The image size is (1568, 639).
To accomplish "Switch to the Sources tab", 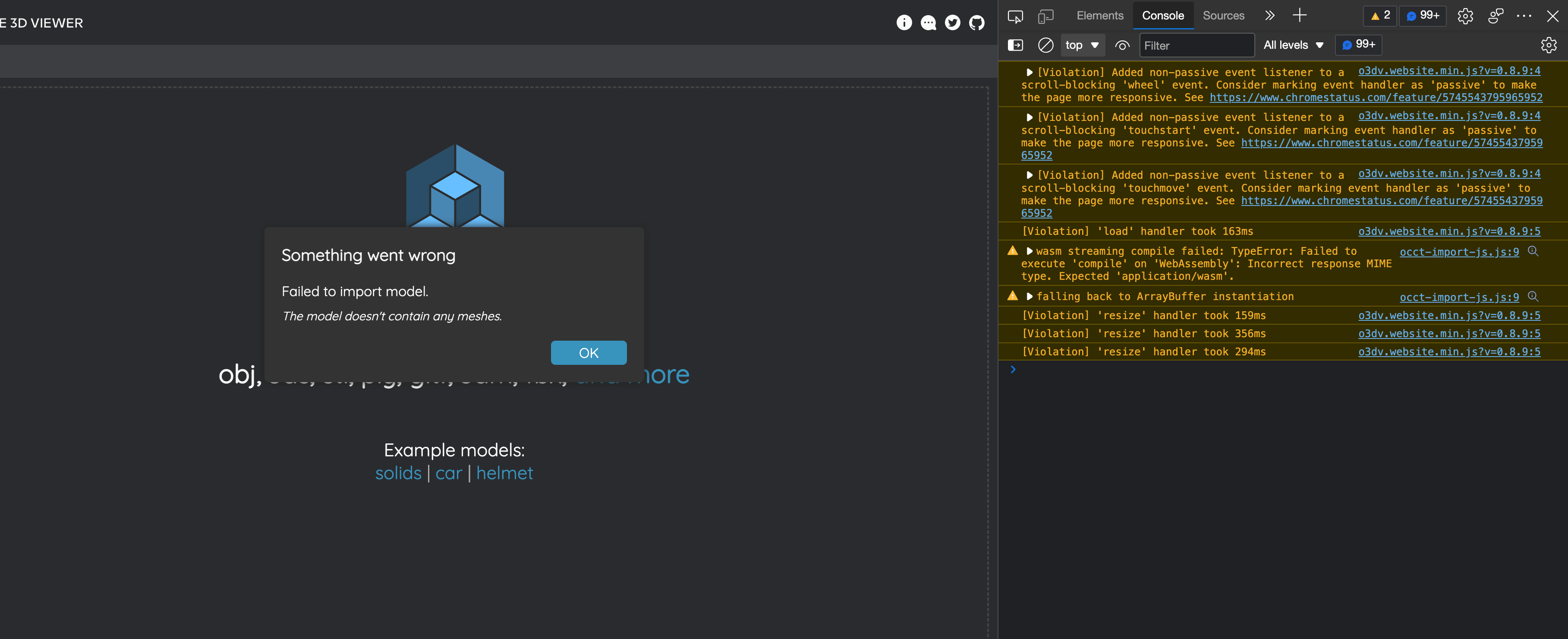I will (1224, 15).
